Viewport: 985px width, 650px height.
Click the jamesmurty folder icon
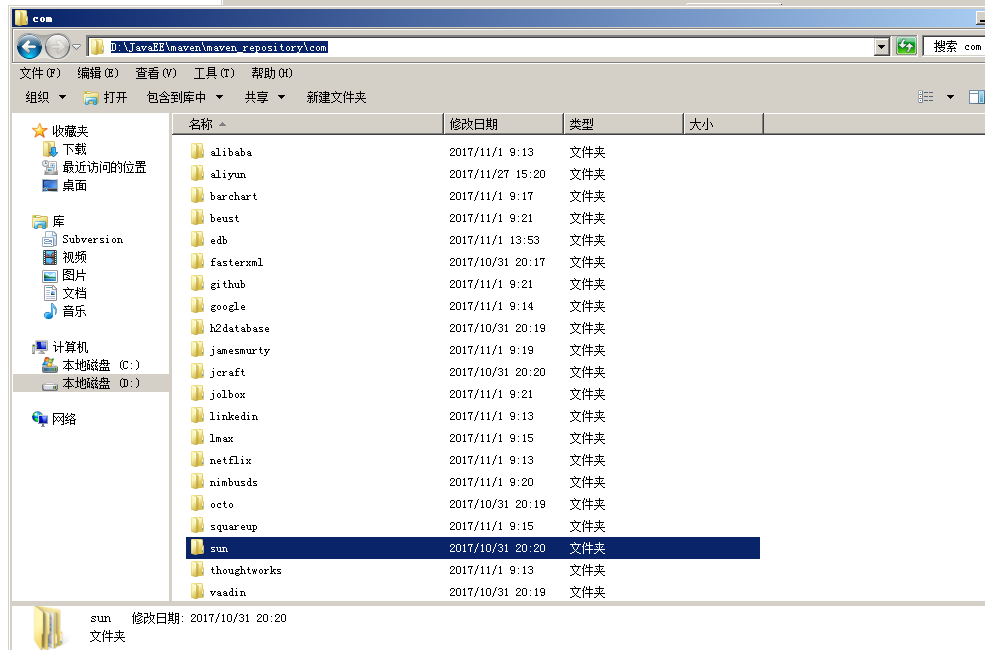pyautogui.click(x=197, y=349)
